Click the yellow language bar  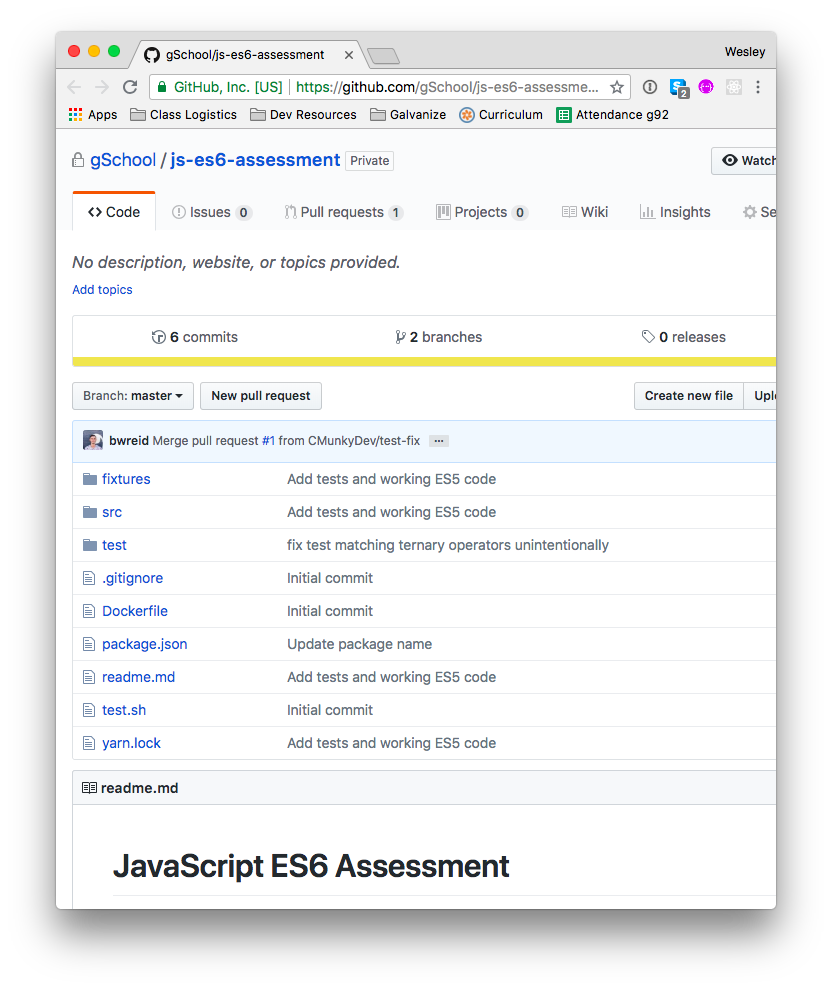(x=424, y=362)
